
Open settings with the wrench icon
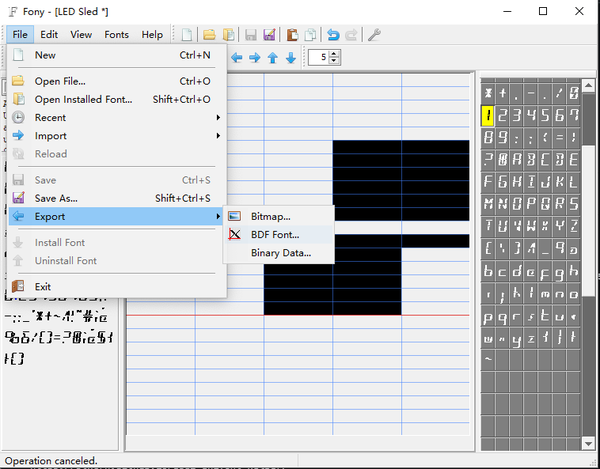374,35
